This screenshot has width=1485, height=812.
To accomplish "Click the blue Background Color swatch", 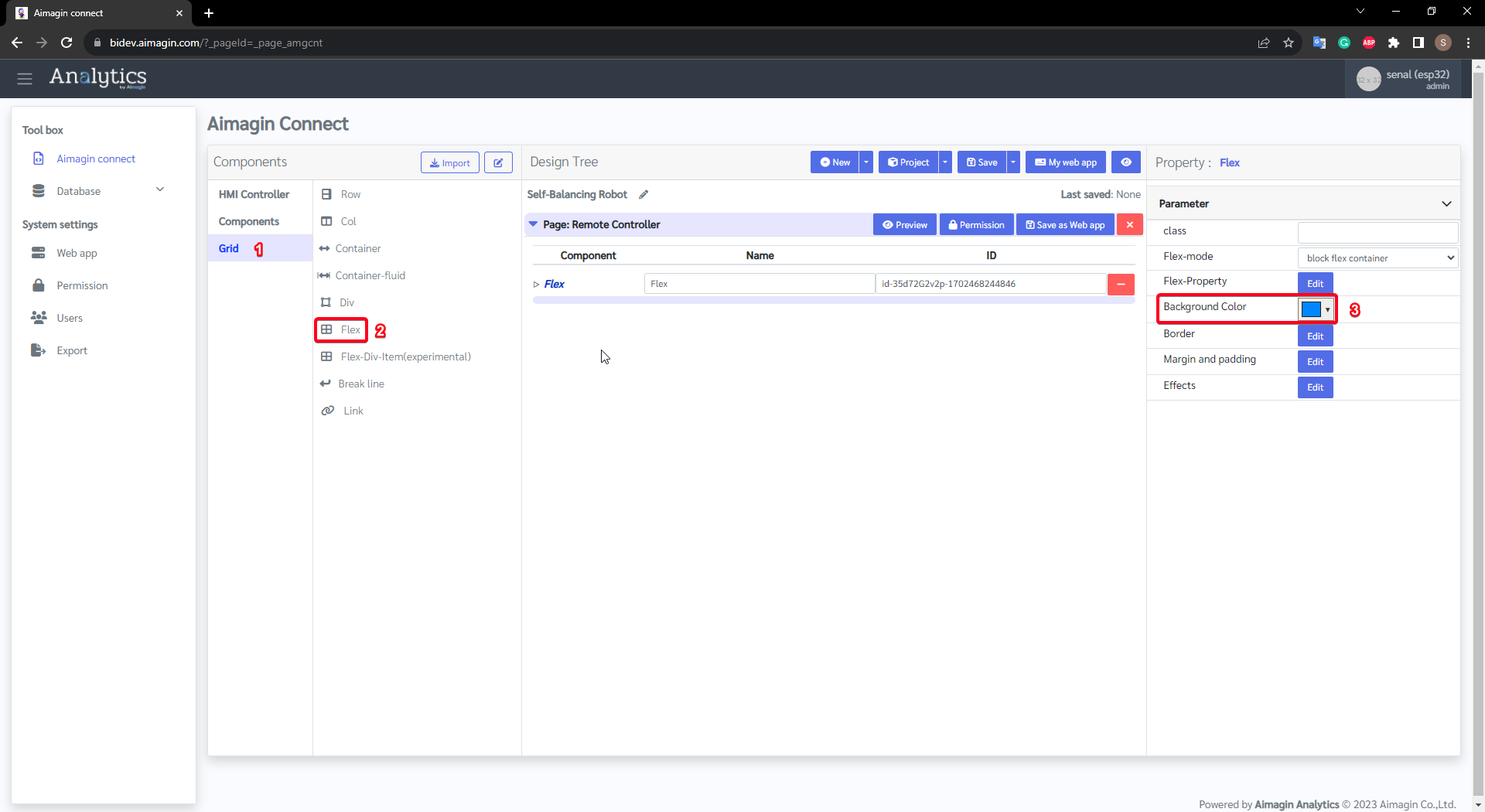I will [1311, 309].
